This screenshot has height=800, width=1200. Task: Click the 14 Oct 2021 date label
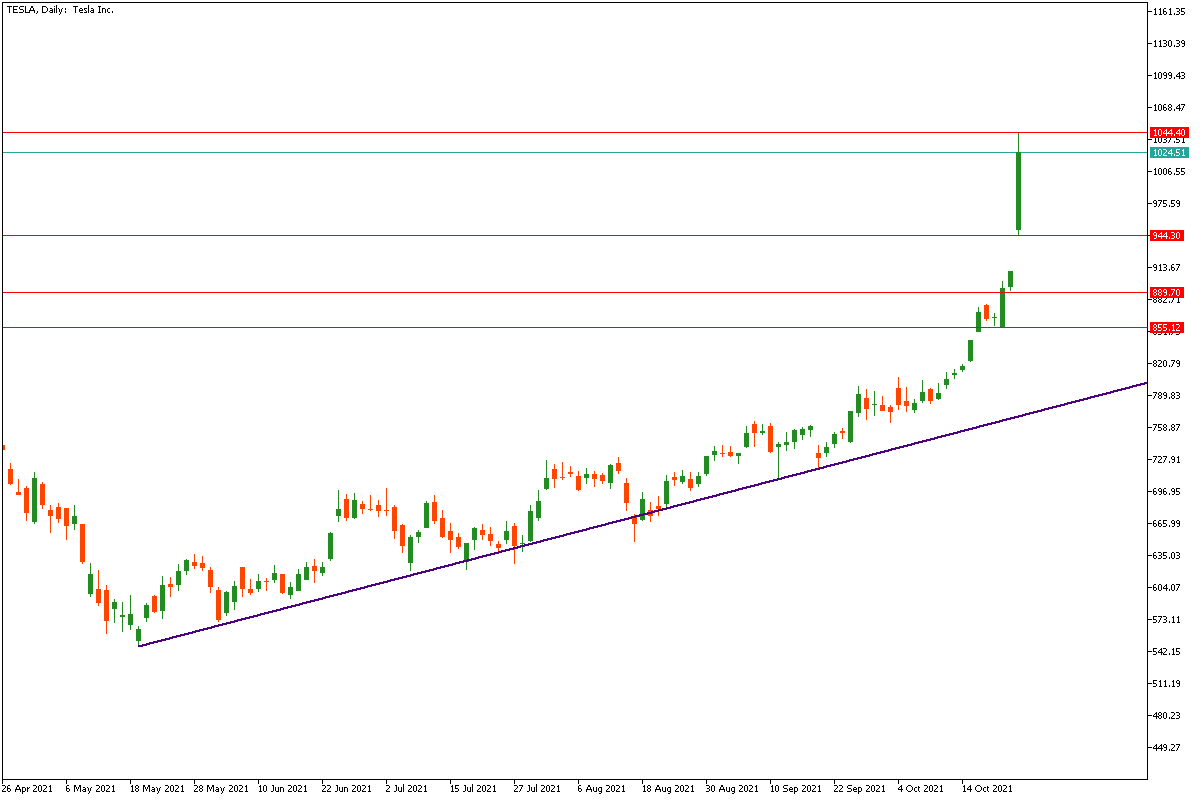click(988, 788)
